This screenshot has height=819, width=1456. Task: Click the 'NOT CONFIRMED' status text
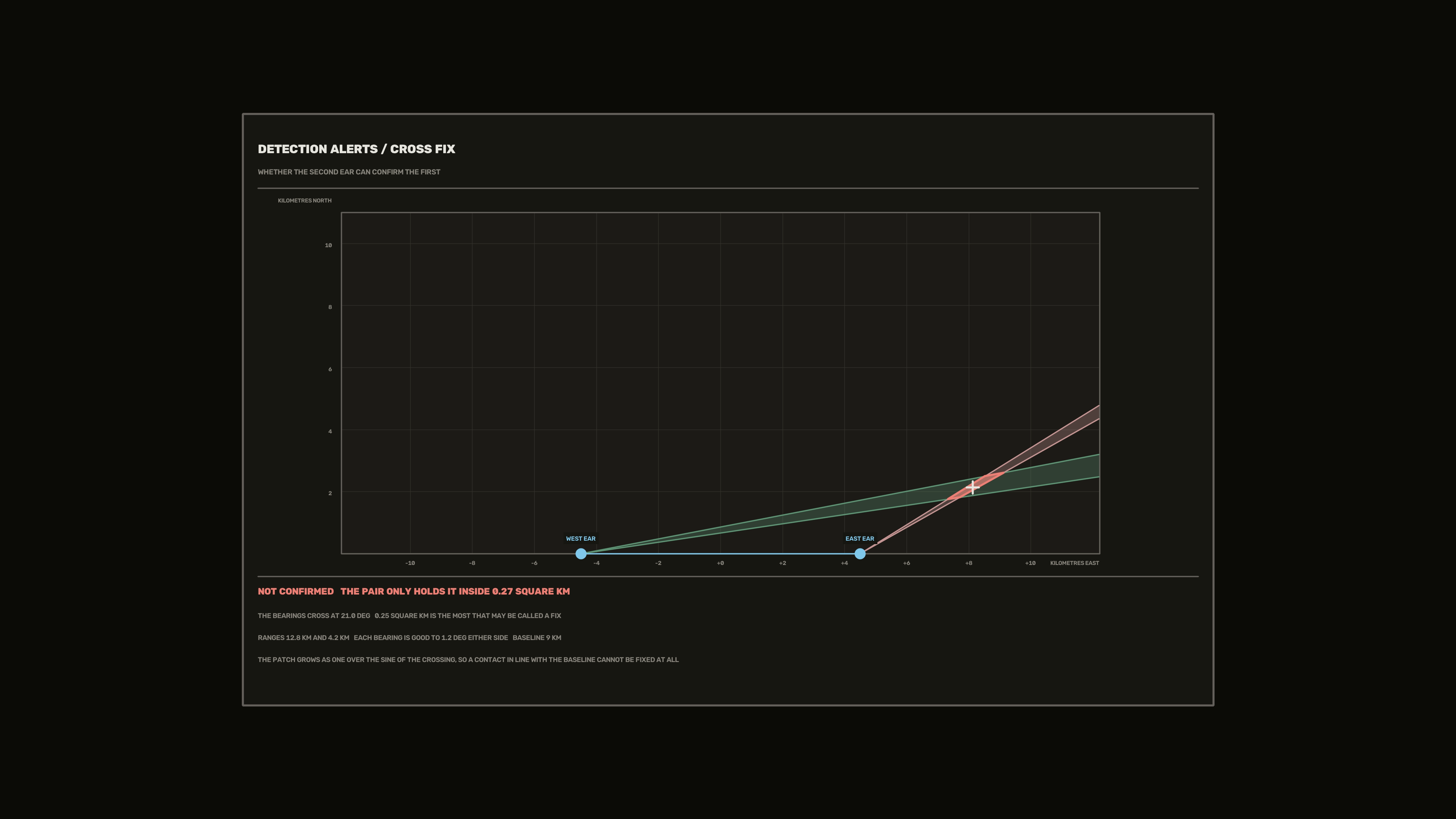[296, 591]
